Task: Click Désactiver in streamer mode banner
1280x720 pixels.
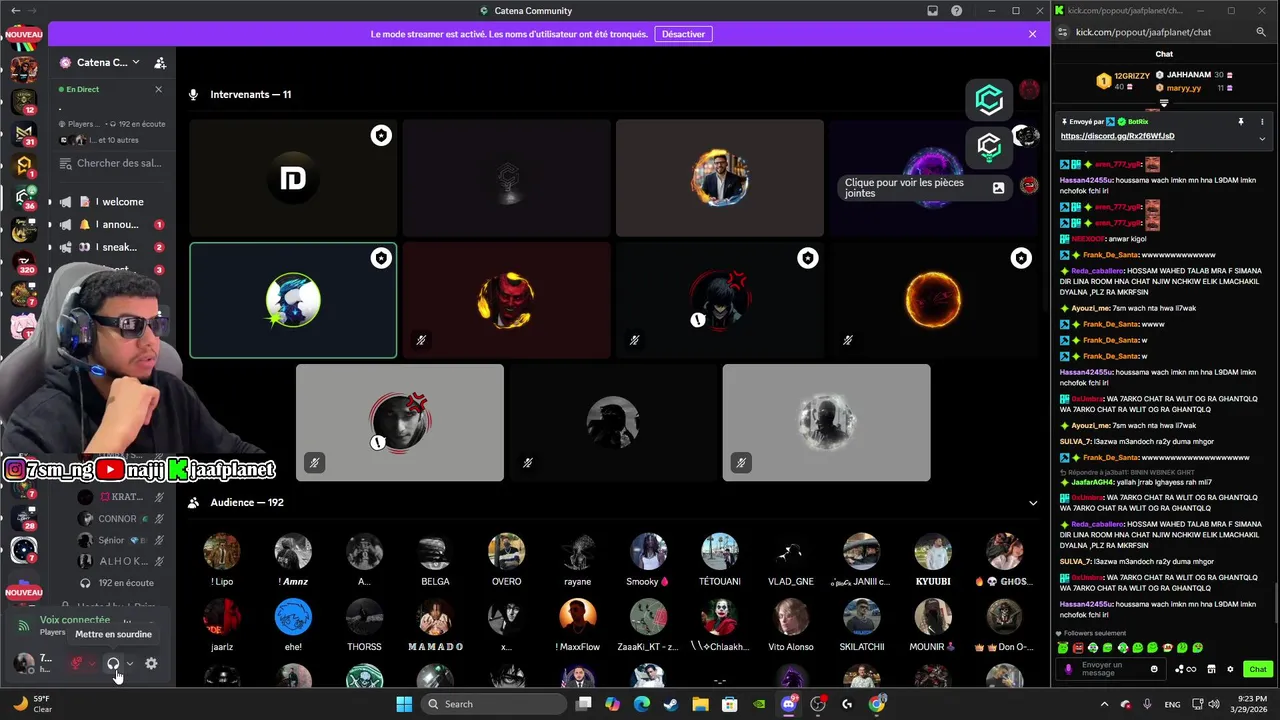Action: pos(684,34)
